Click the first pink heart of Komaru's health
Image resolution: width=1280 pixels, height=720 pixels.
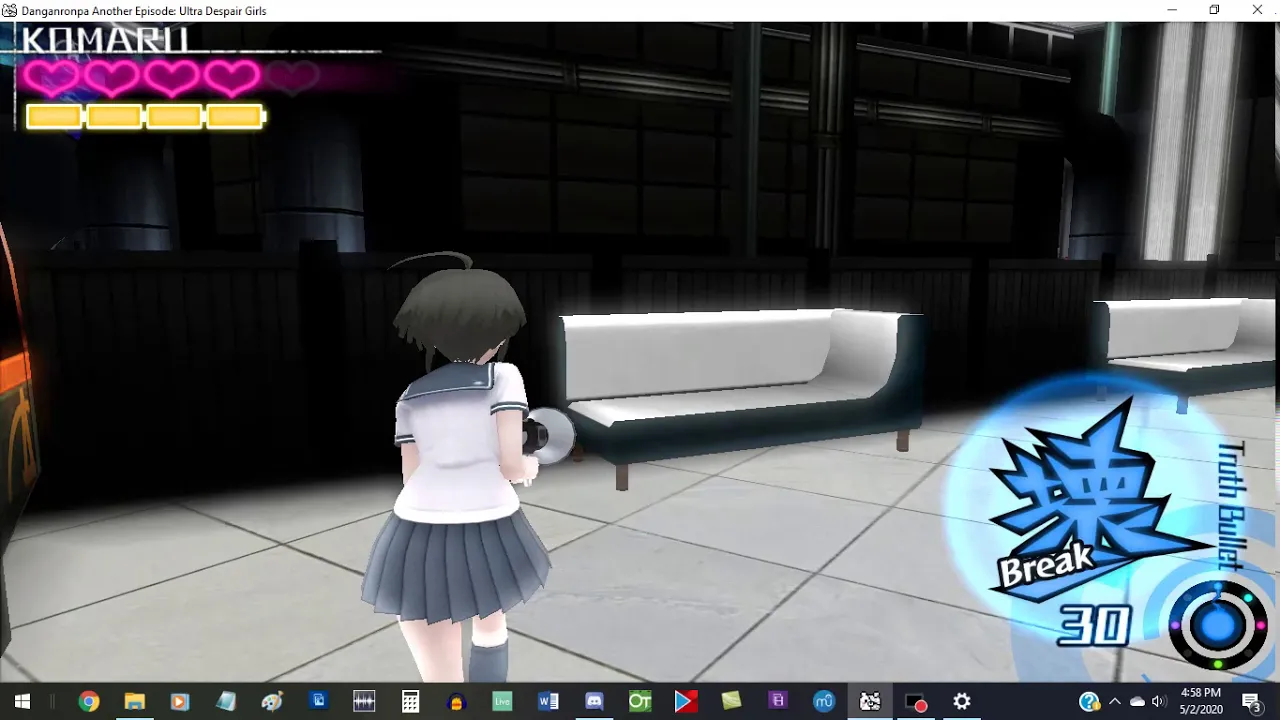point(51,77)
